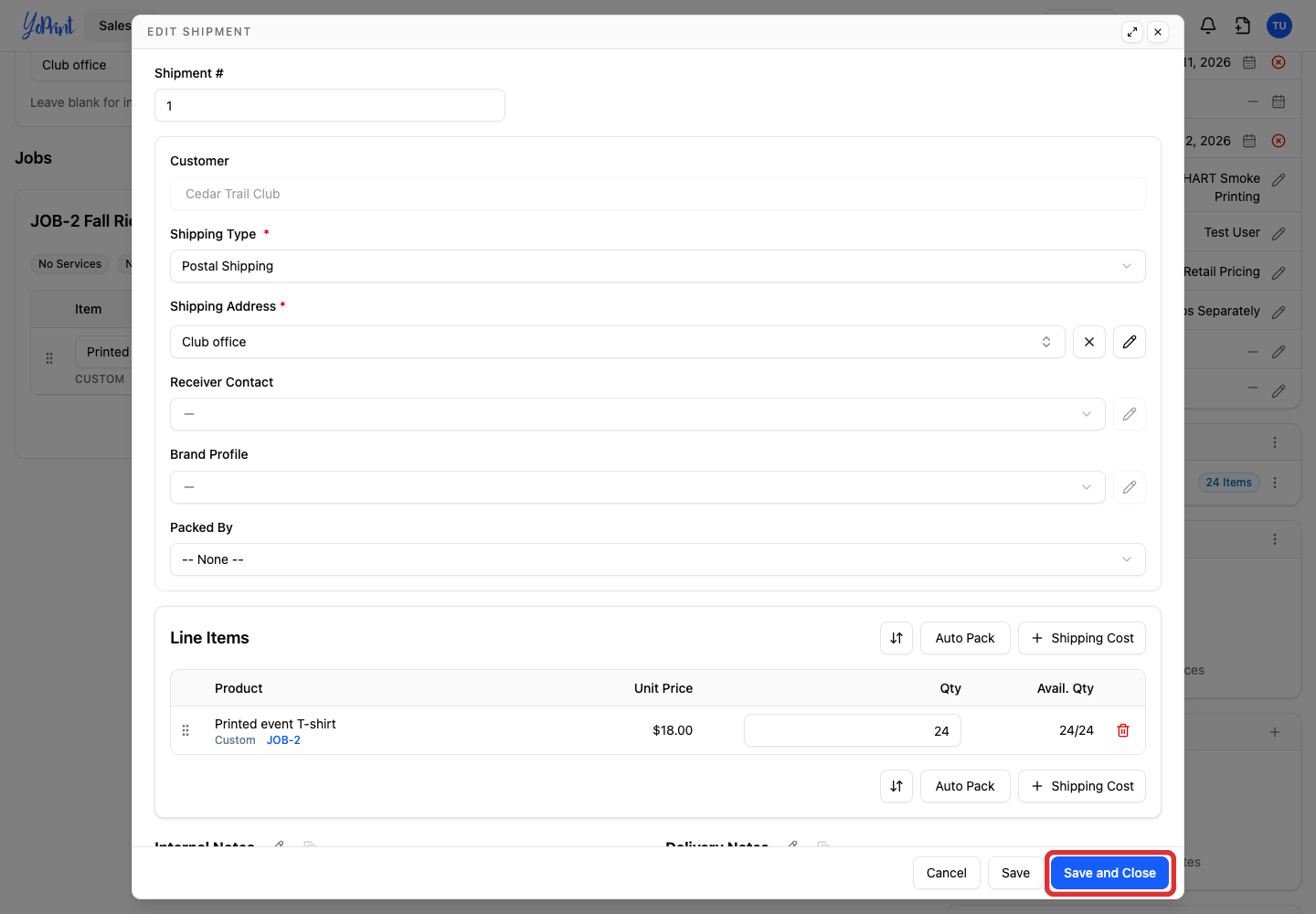Click the 24 Items badge in background

[x=1229, y=483]
